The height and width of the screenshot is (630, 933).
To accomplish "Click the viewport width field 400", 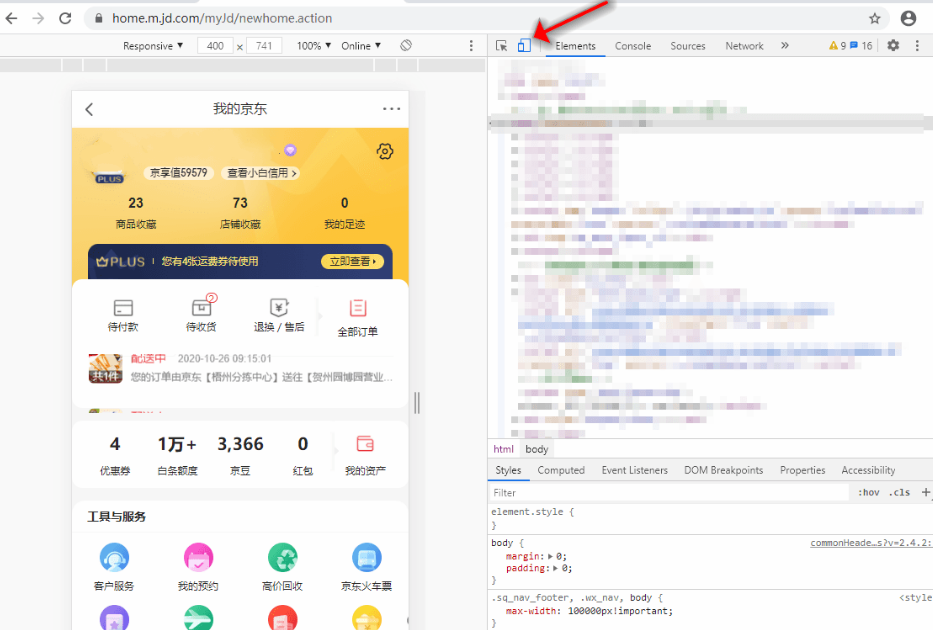I will (x=215, y=46).
